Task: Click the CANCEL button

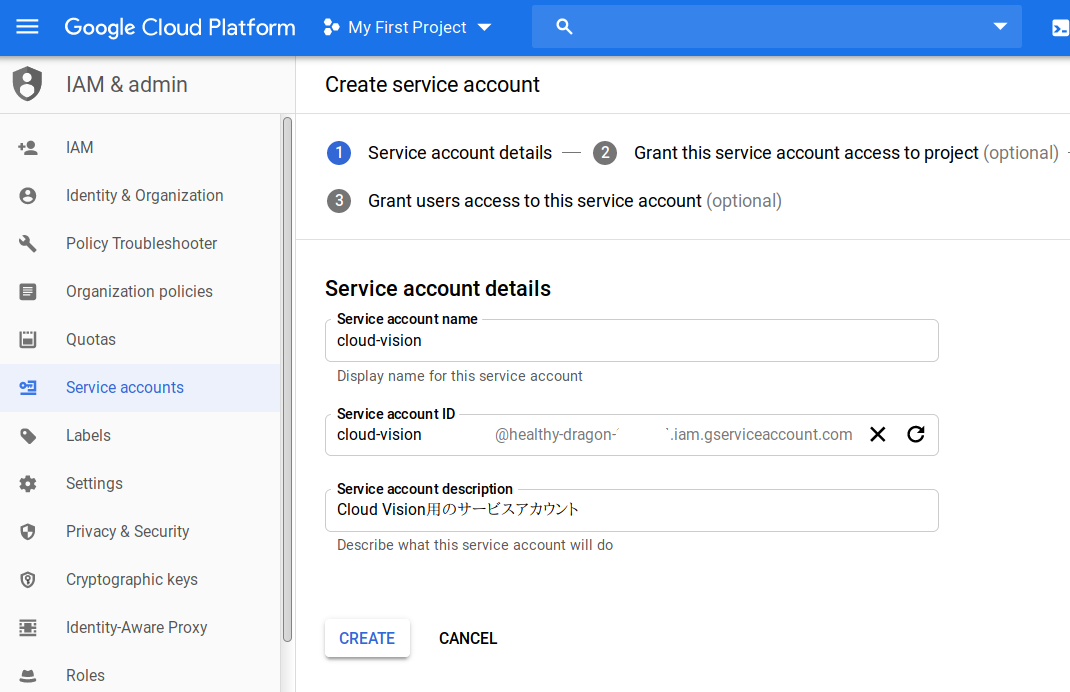Action: [x=468, y=638]
